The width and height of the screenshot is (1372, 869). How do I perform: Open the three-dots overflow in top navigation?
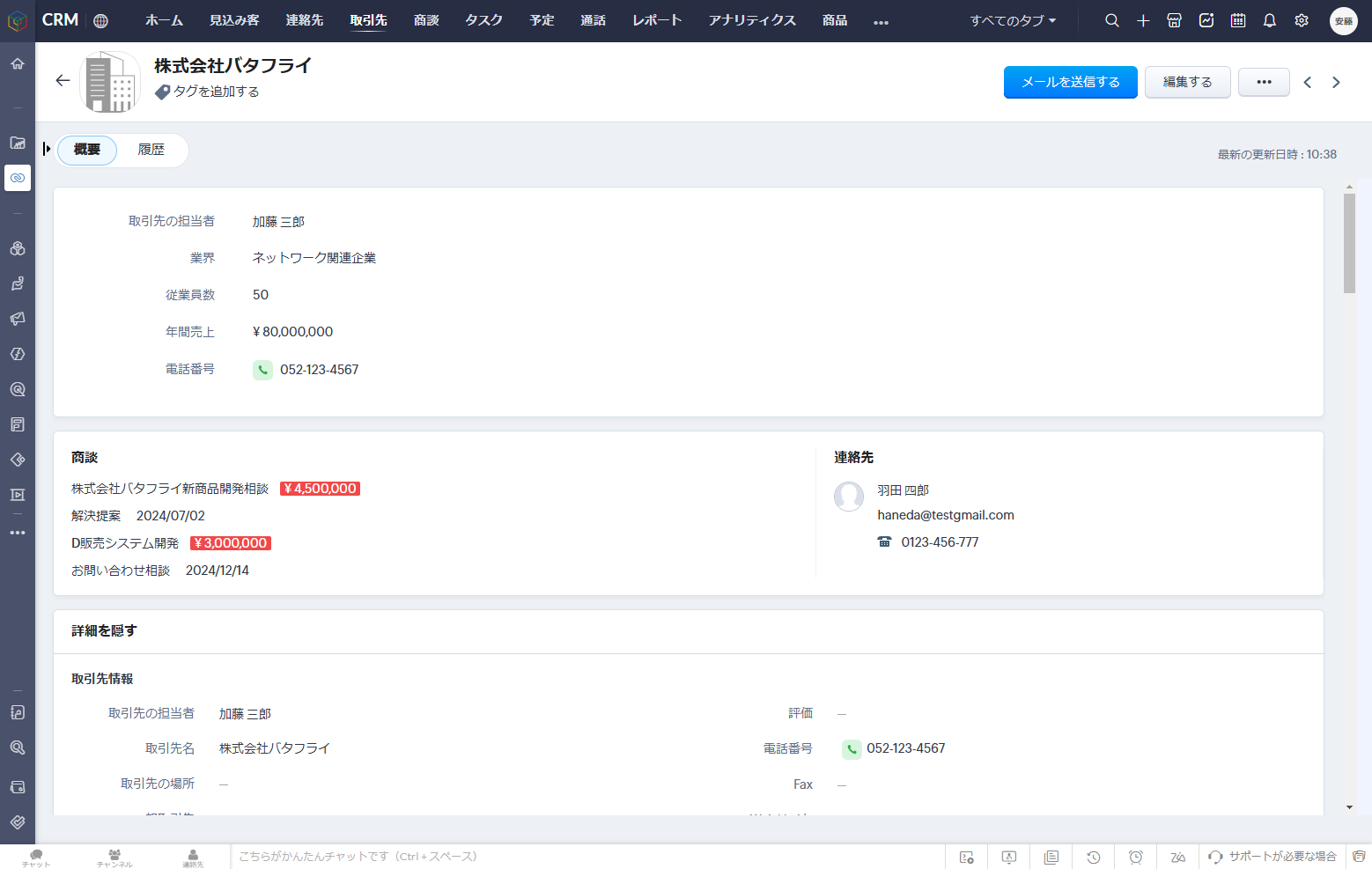pos(881,22)
